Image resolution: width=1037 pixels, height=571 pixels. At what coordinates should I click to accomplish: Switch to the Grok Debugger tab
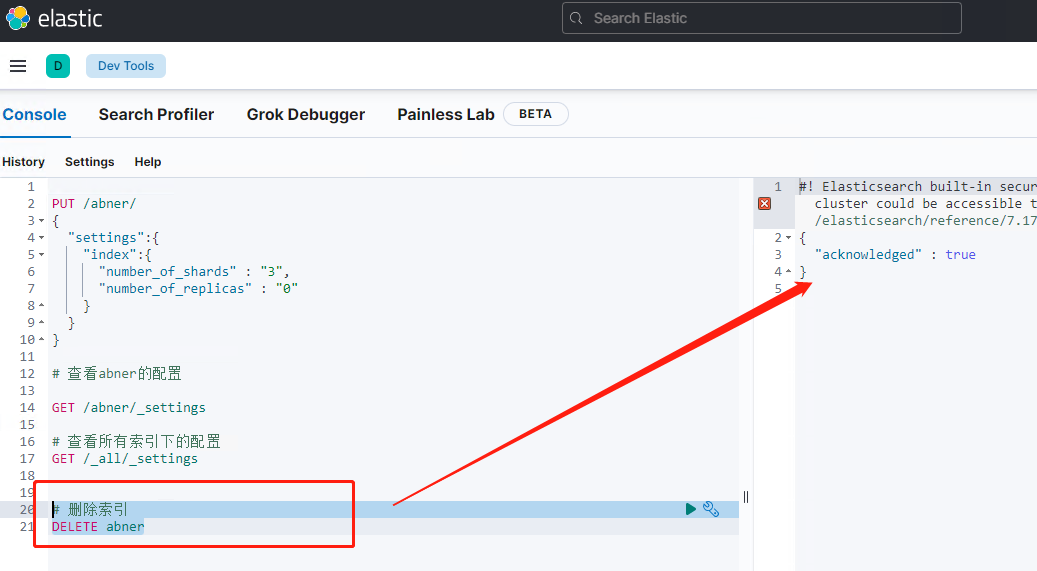click(306, 114)
